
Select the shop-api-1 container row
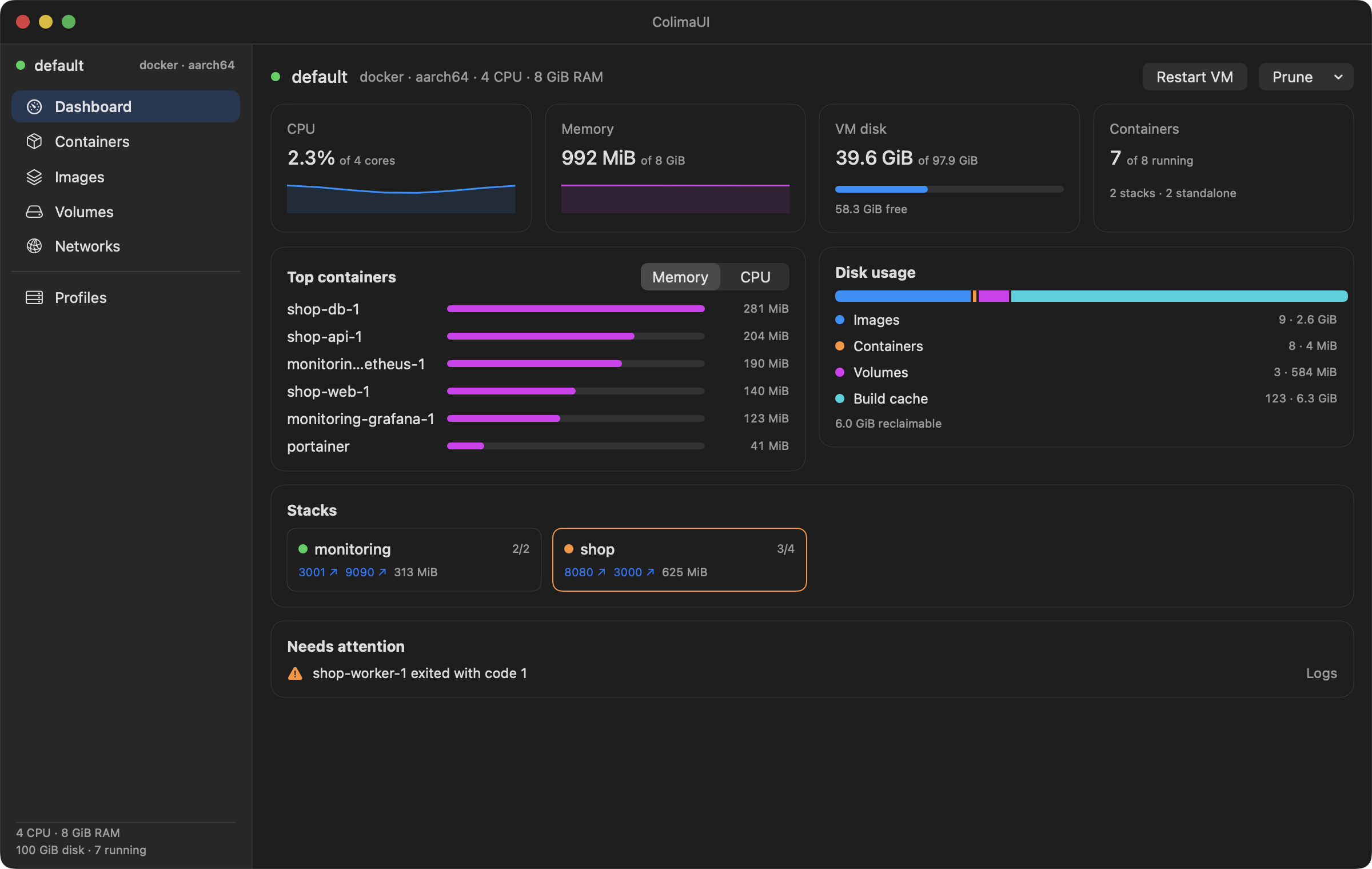click(x=538, y=336)
